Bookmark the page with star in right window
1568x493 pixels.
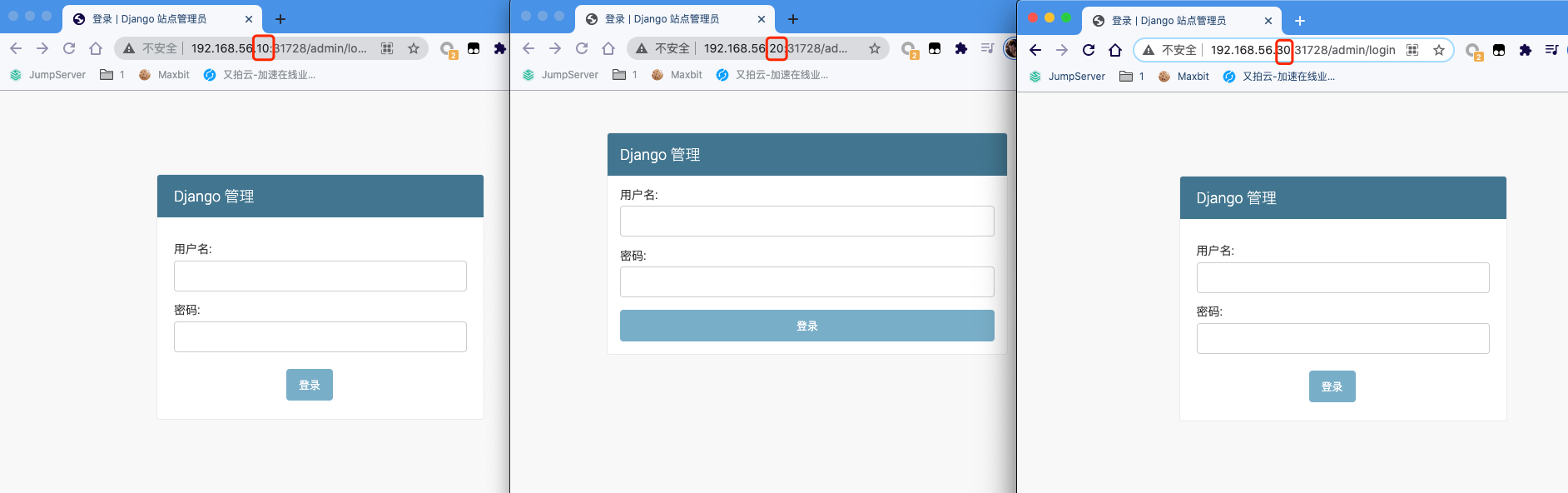1439,50
